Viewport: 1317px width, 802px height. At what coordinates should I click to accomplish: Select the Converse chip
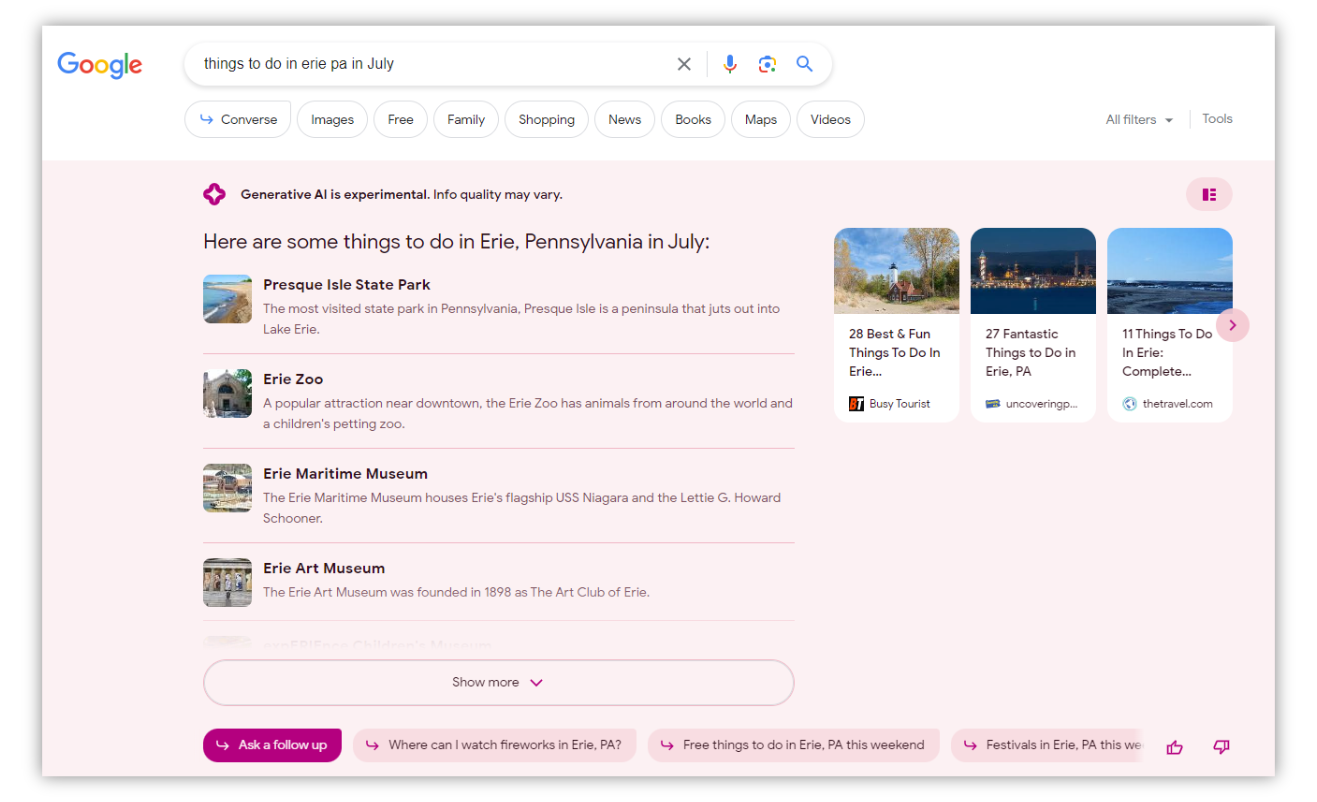(x=238, y=119)
